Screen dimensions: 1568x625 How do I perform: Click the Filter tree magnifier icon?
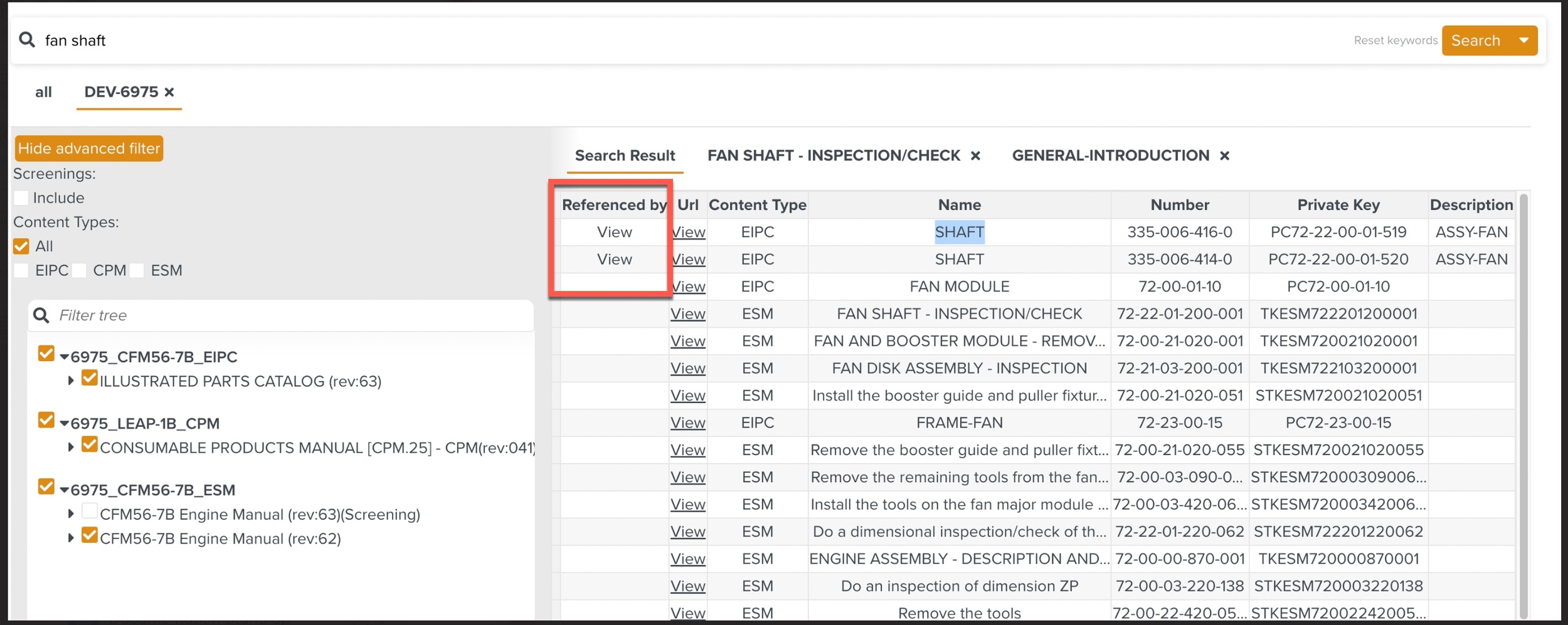41,315
